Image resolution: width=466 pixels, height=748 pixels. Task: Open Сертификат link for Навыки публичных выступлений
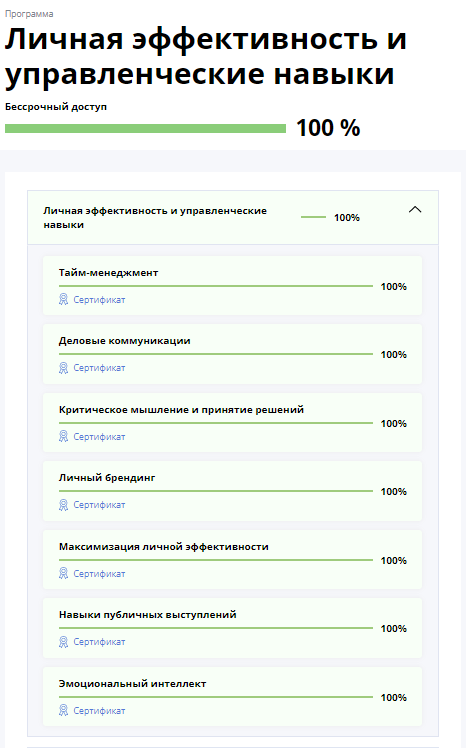[x=99, y=642]
